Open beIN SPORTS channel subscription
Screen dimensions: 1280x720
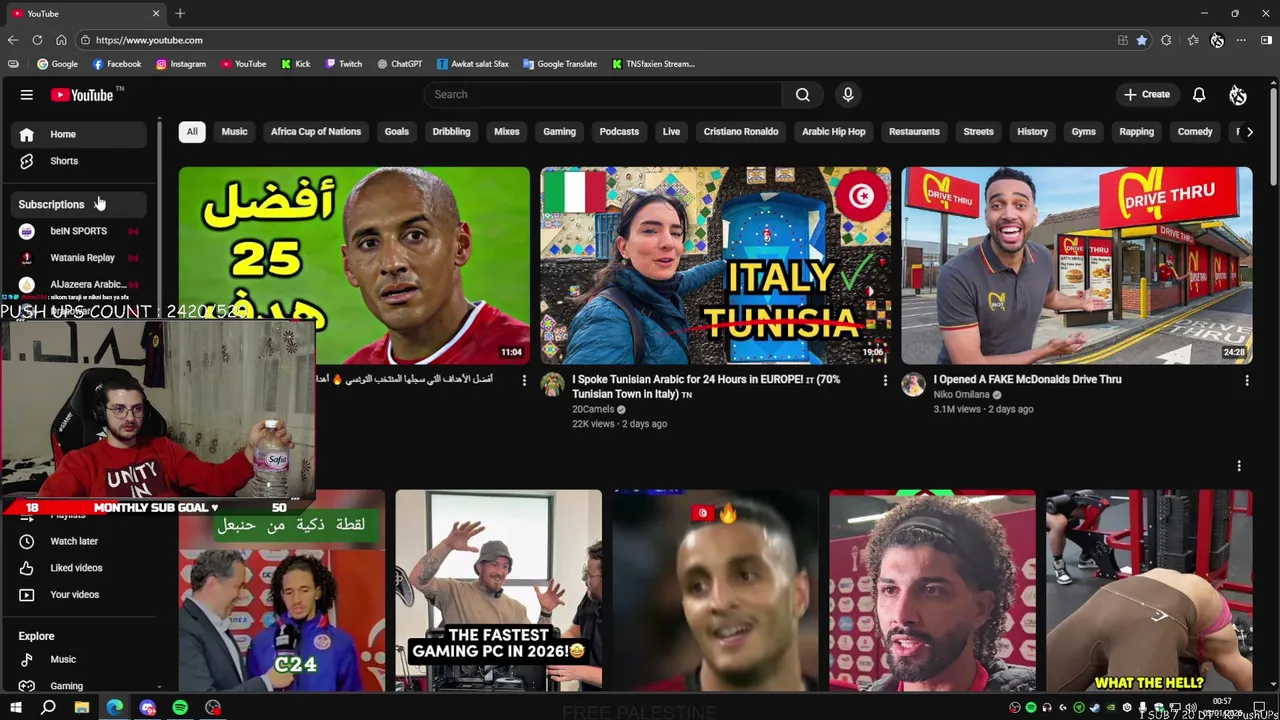pos(80,231)
